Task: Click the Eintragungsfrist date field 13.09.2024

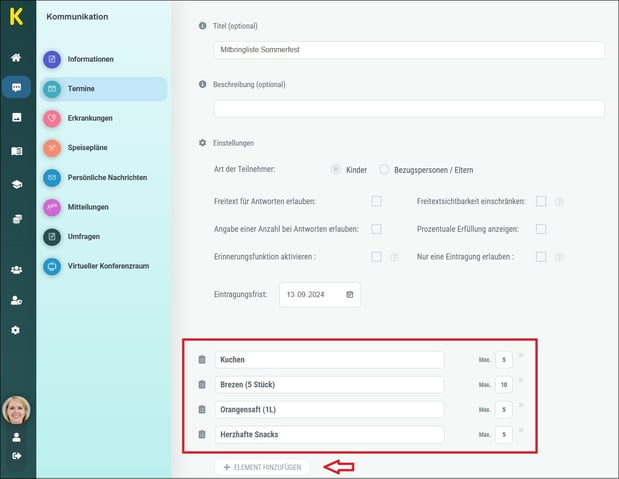Action: (319, 295)
